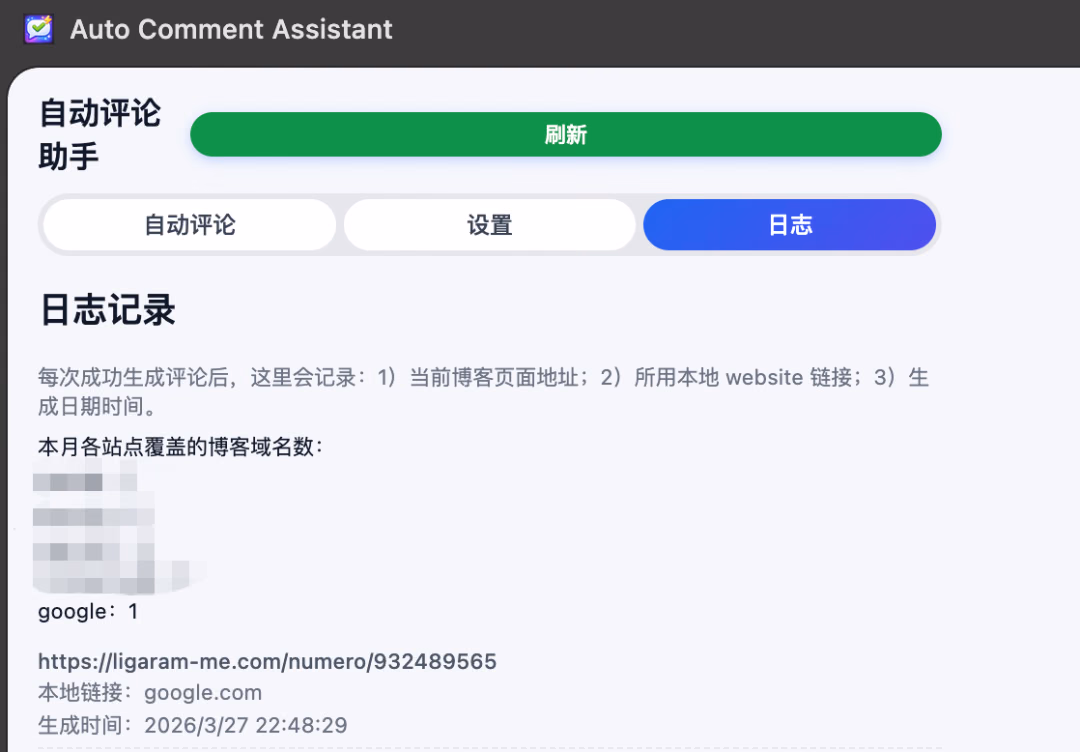Click the green 刷新 refresh button
The image size is (1080, 752).
coord(565,134)
